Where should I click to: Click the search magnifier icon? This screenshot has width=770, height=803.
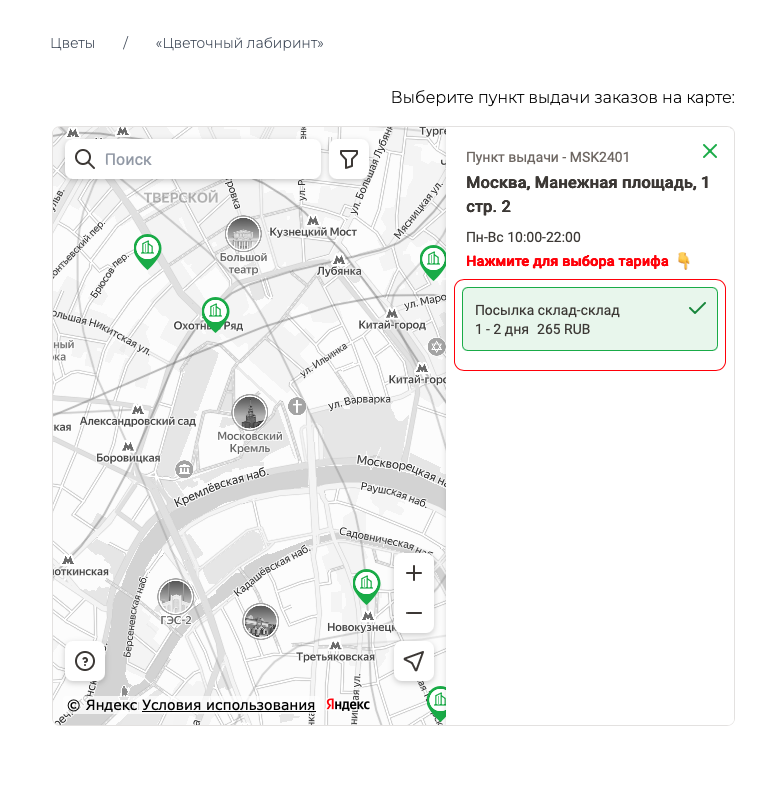[85, 159]
